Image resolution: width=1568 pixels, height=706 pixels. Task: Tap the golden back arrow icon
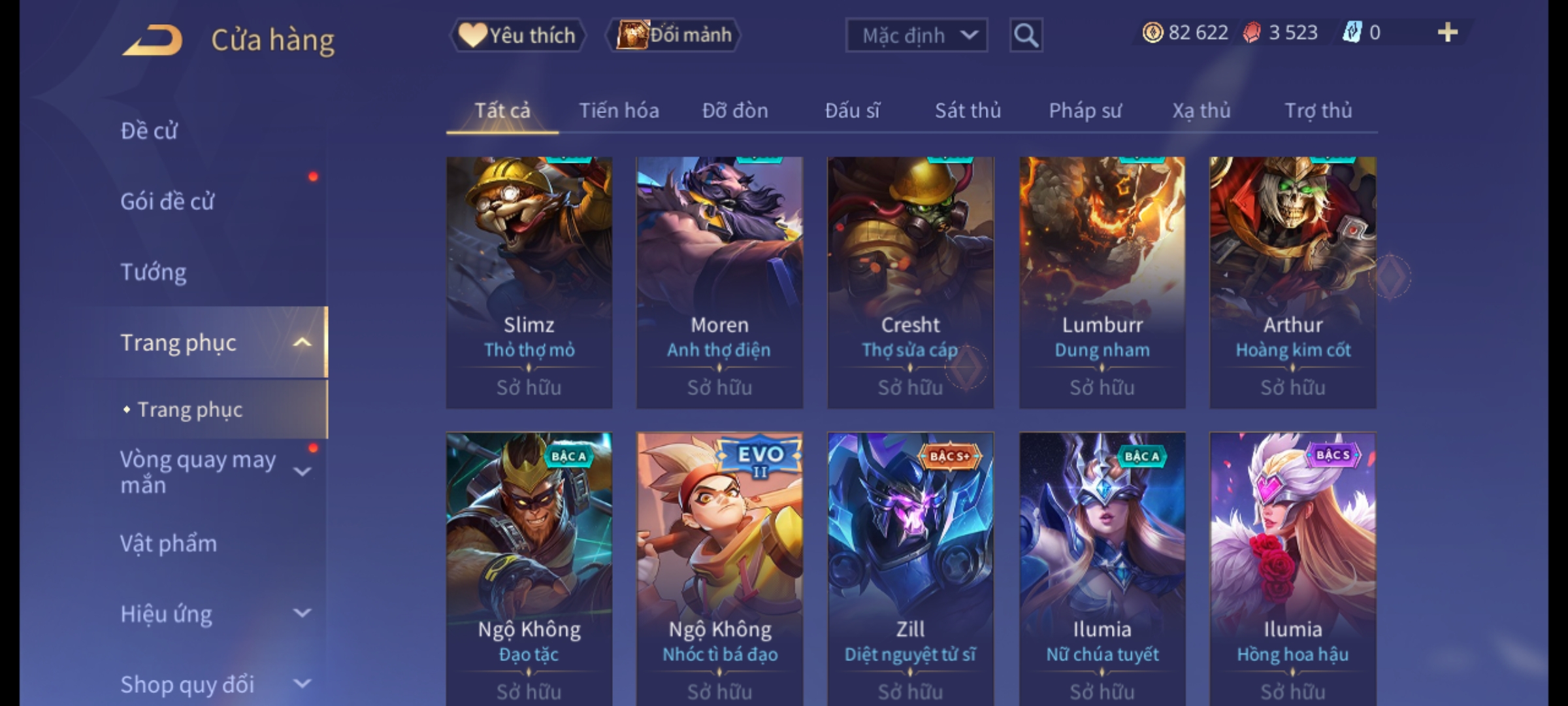click(152, 40)
